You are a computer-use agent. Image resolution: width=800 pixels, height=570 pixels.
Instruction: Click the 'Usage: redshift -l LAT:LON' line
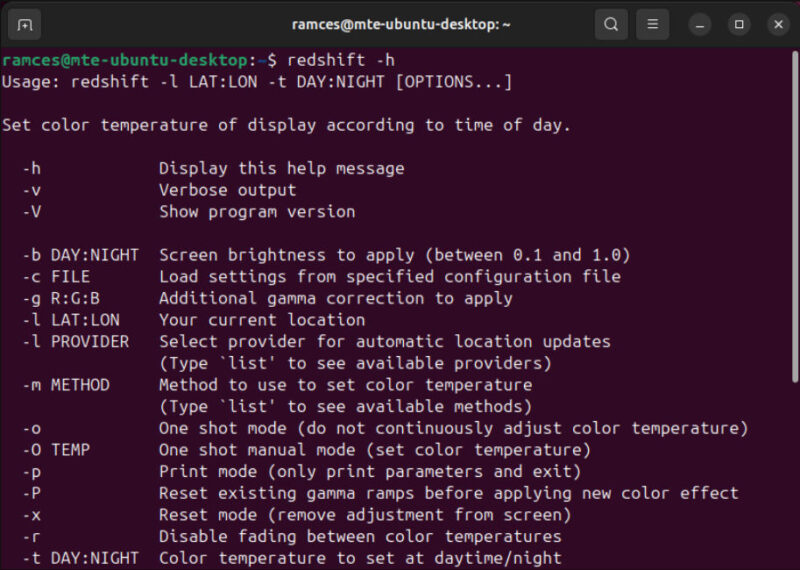tap(257, 82)
